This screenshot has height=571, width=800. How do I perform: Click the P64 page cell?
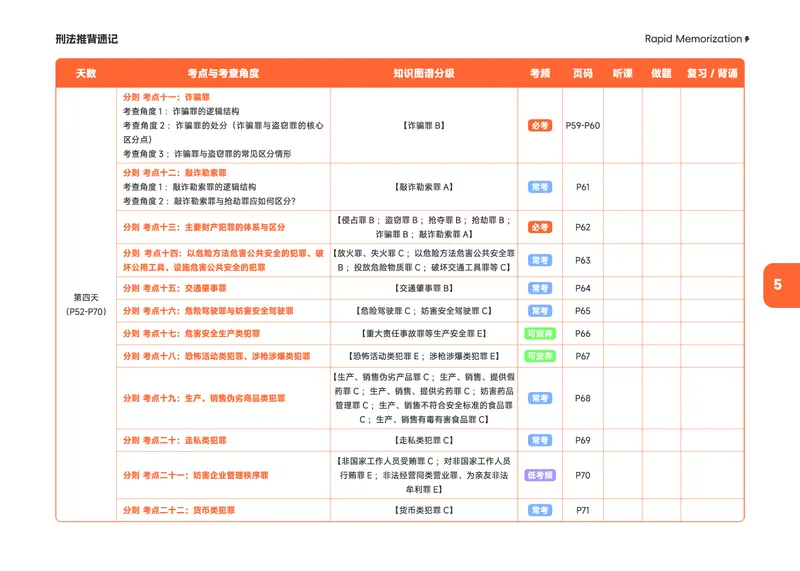[x=583, y=288]
